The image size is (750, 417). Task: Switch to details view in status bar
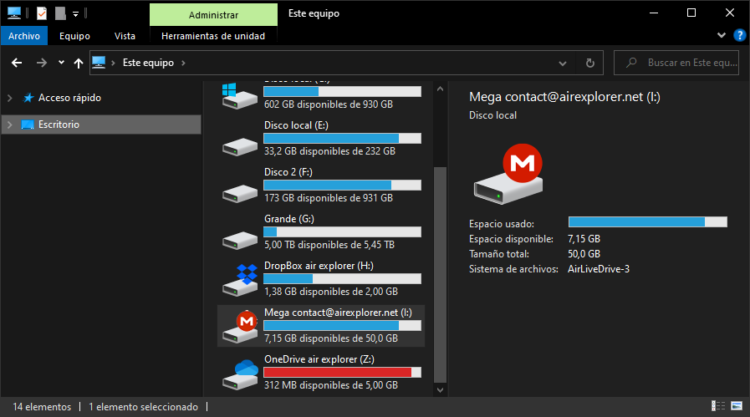tap(717, 407)
